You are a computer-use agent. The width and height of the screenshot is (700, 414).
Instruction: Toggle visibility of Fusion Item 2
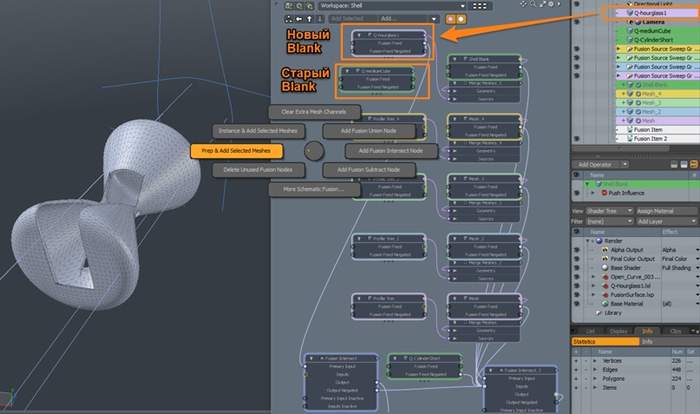pyautogui.click(x=577, y=139)
